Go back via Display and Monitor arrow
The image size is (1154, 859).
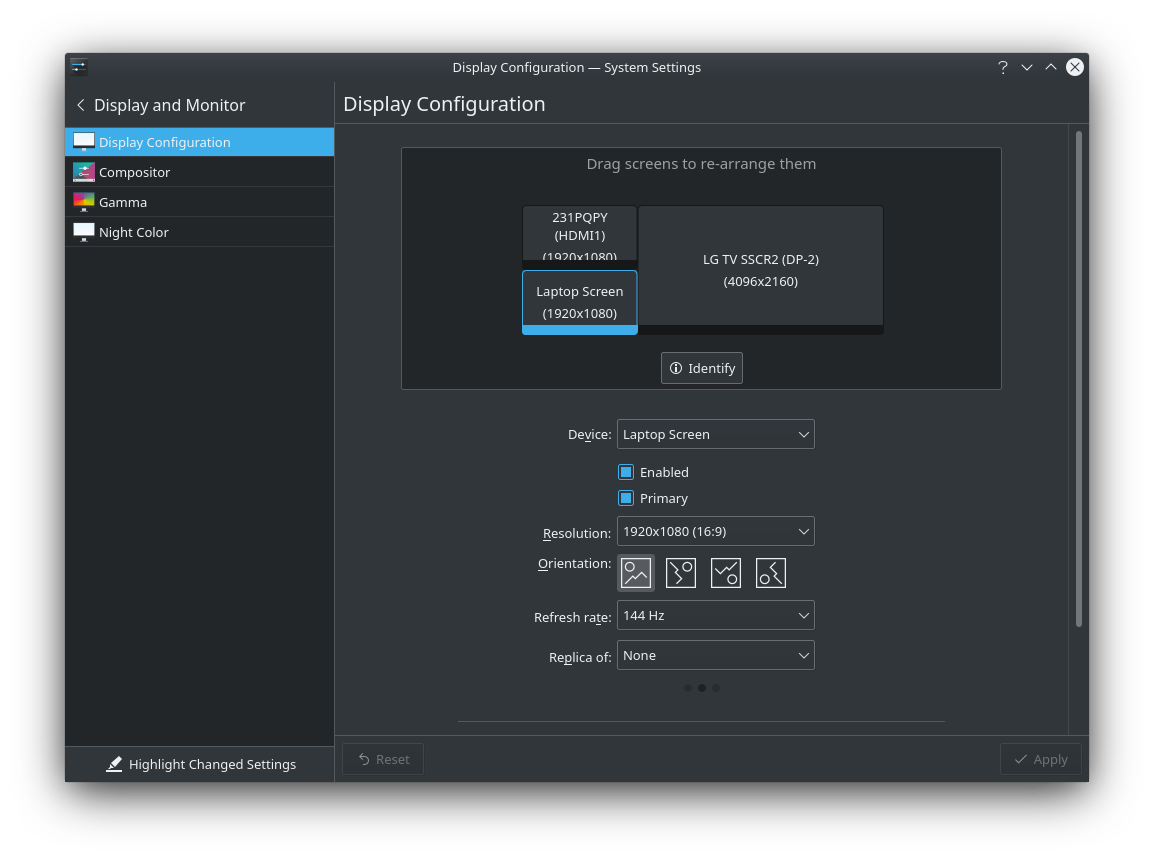click(x=81, y=105)
